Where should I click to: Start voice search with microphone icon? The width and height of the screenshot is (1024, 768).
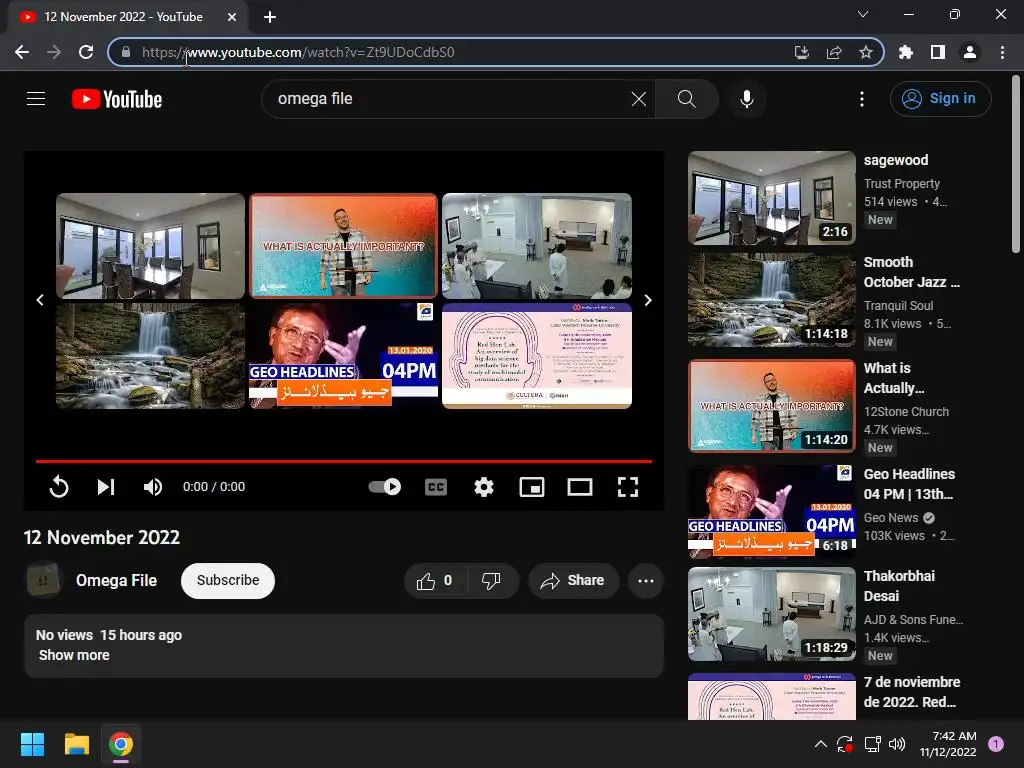(747, 99)
